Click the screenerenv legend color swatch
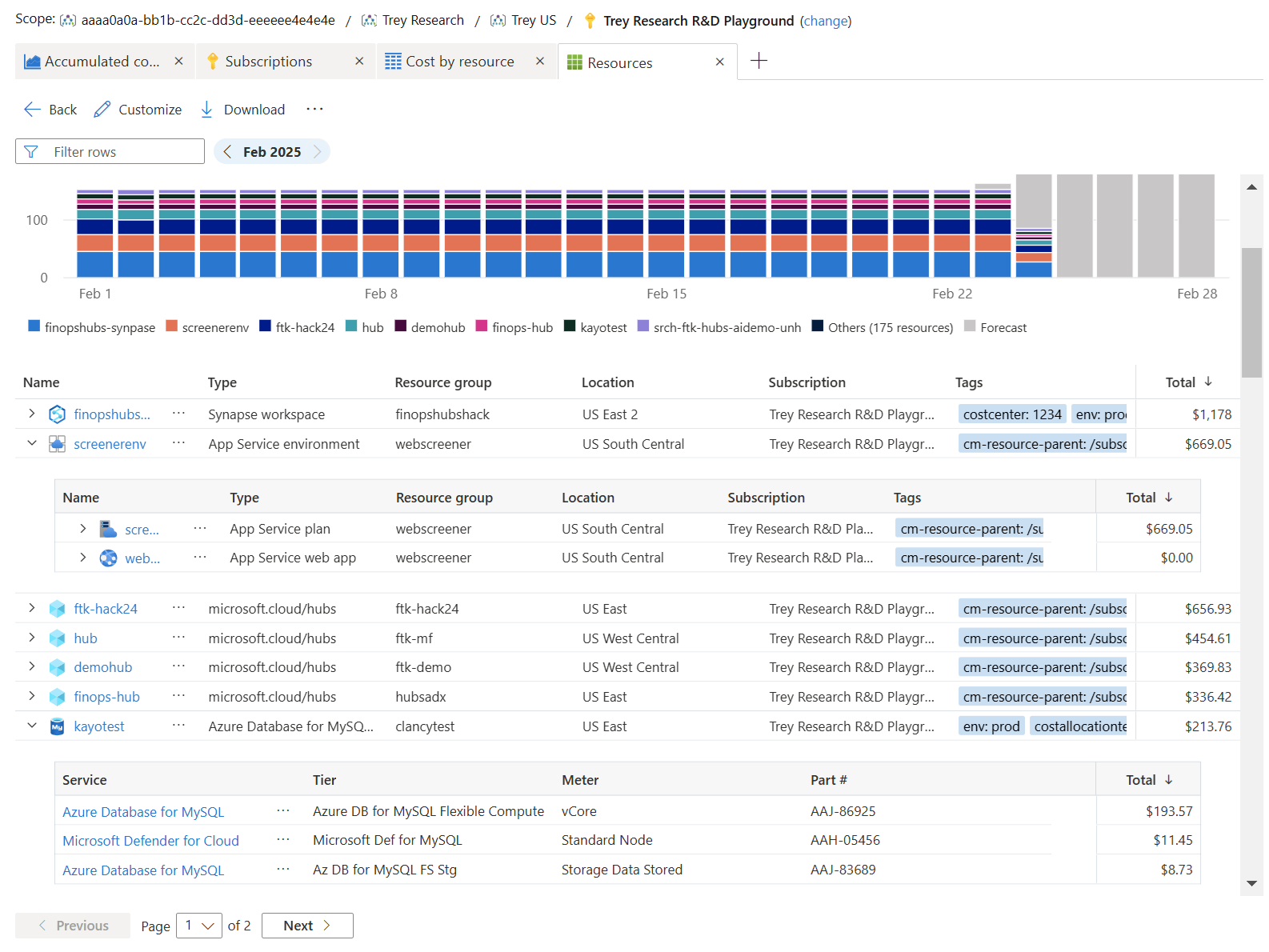The width and height of the screenshot is (1269, 952). (x=171, y=326)
